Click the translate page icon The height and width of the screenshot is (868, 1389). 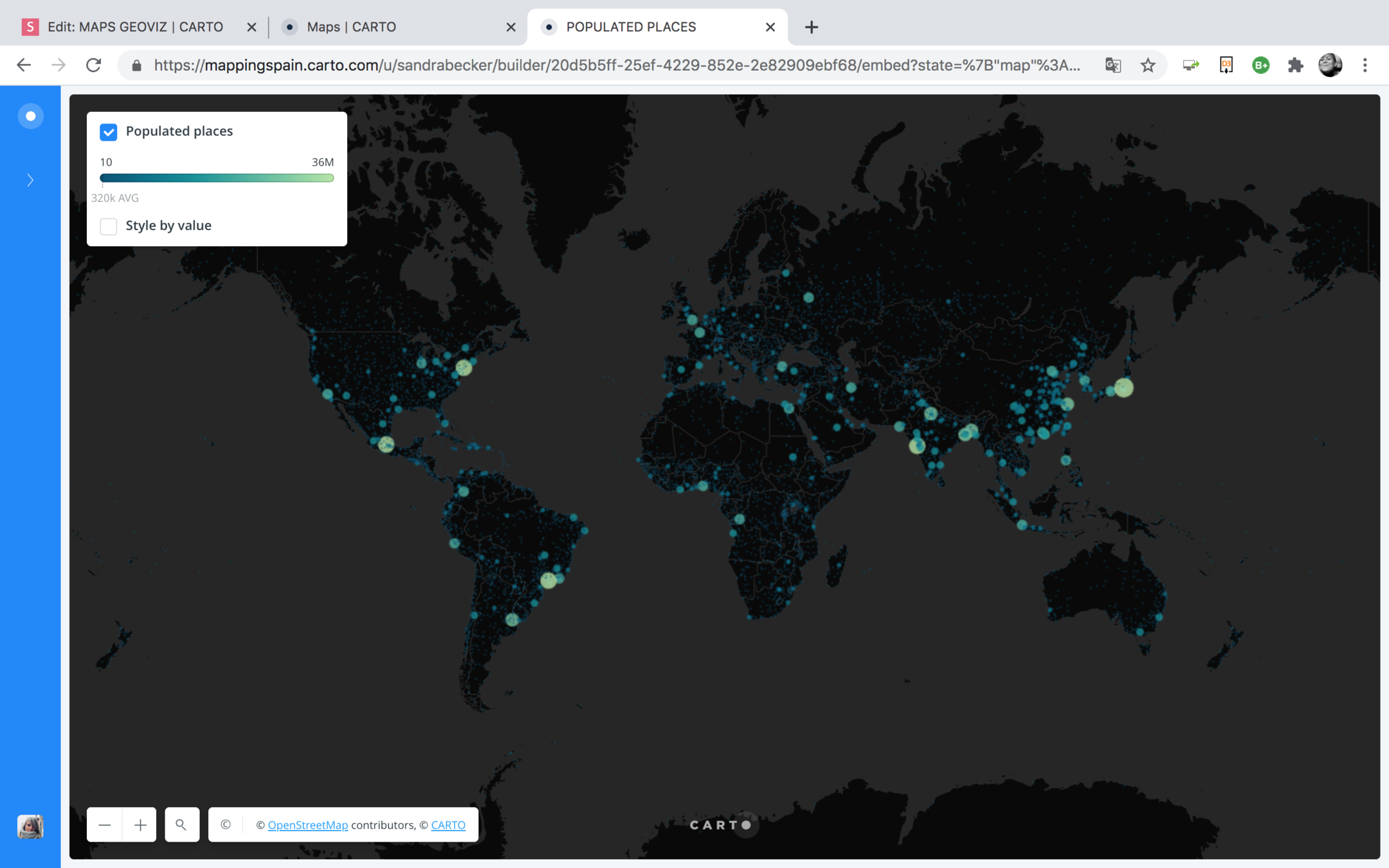tap(1113, 65)
